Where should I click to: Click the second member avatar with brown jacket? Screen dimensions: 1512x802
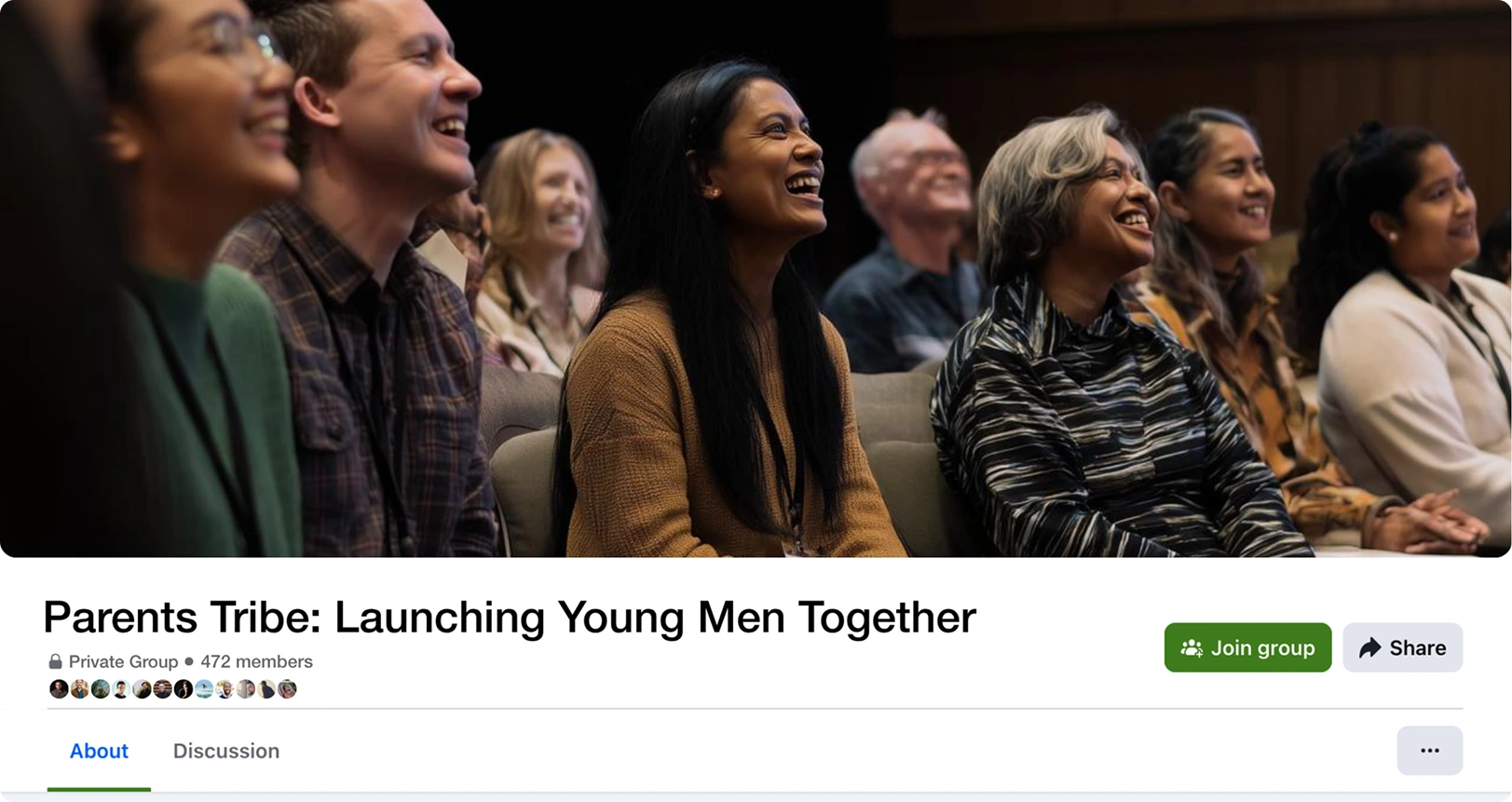[80, 689]
